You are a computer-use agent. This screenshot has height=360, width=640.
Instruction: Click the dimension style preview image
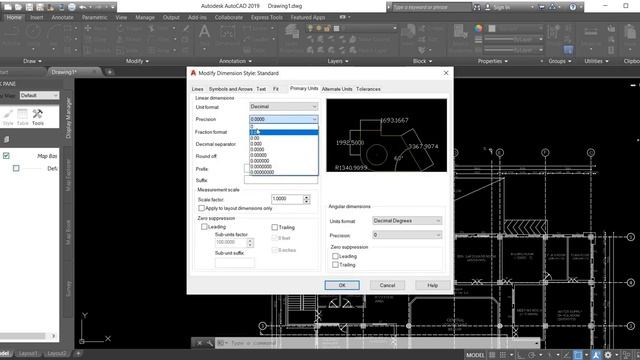pyautogui.click(x=387, y=135)
